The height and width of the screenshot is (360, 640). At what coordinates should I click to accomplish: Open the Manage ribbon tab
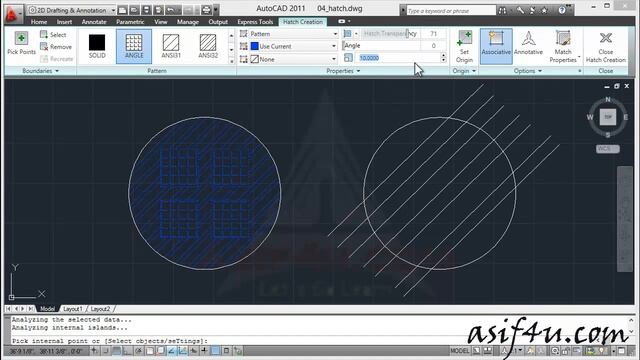[x=188, y=22]
